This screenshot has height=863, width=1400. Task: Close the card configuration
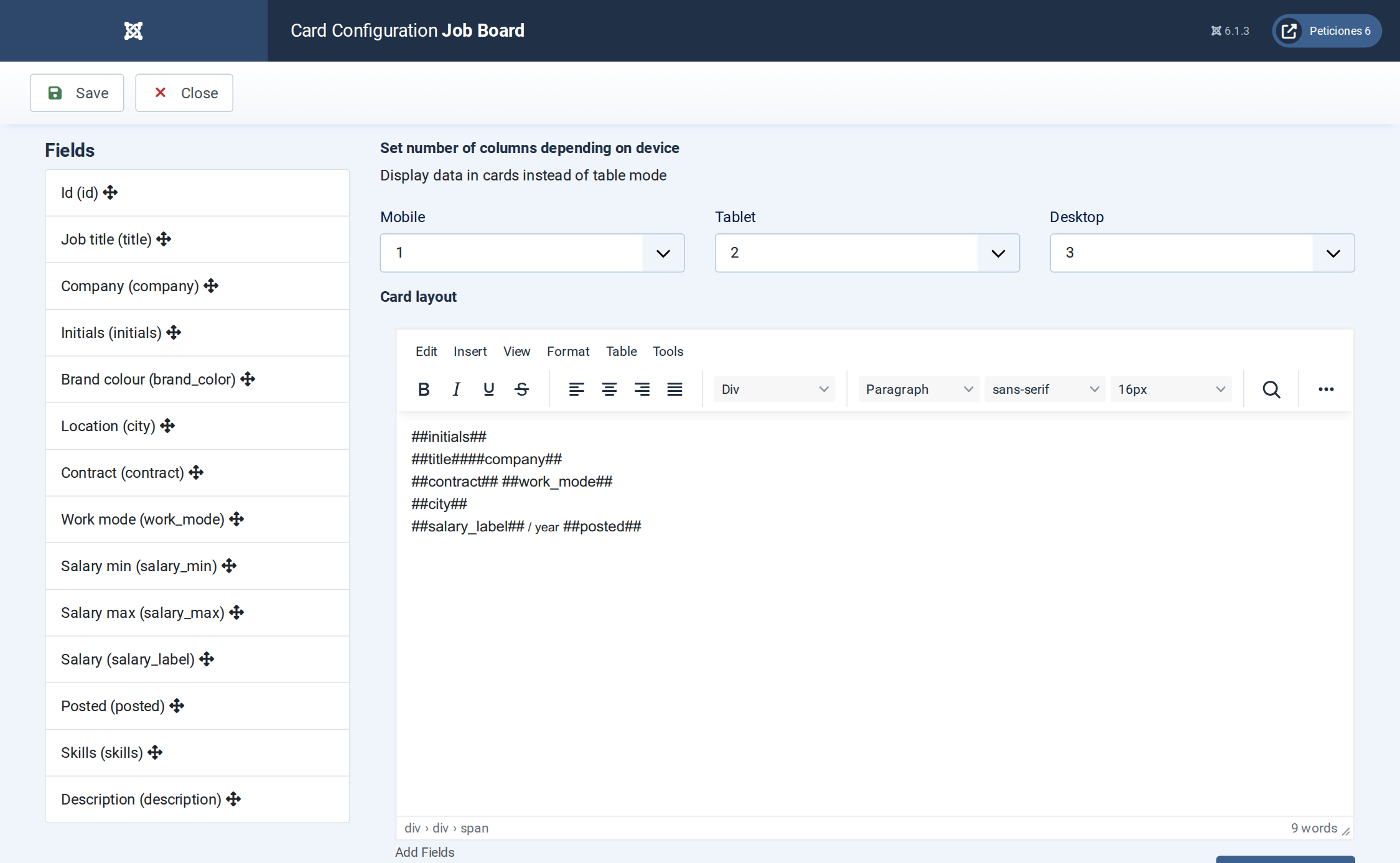point(184,93)
